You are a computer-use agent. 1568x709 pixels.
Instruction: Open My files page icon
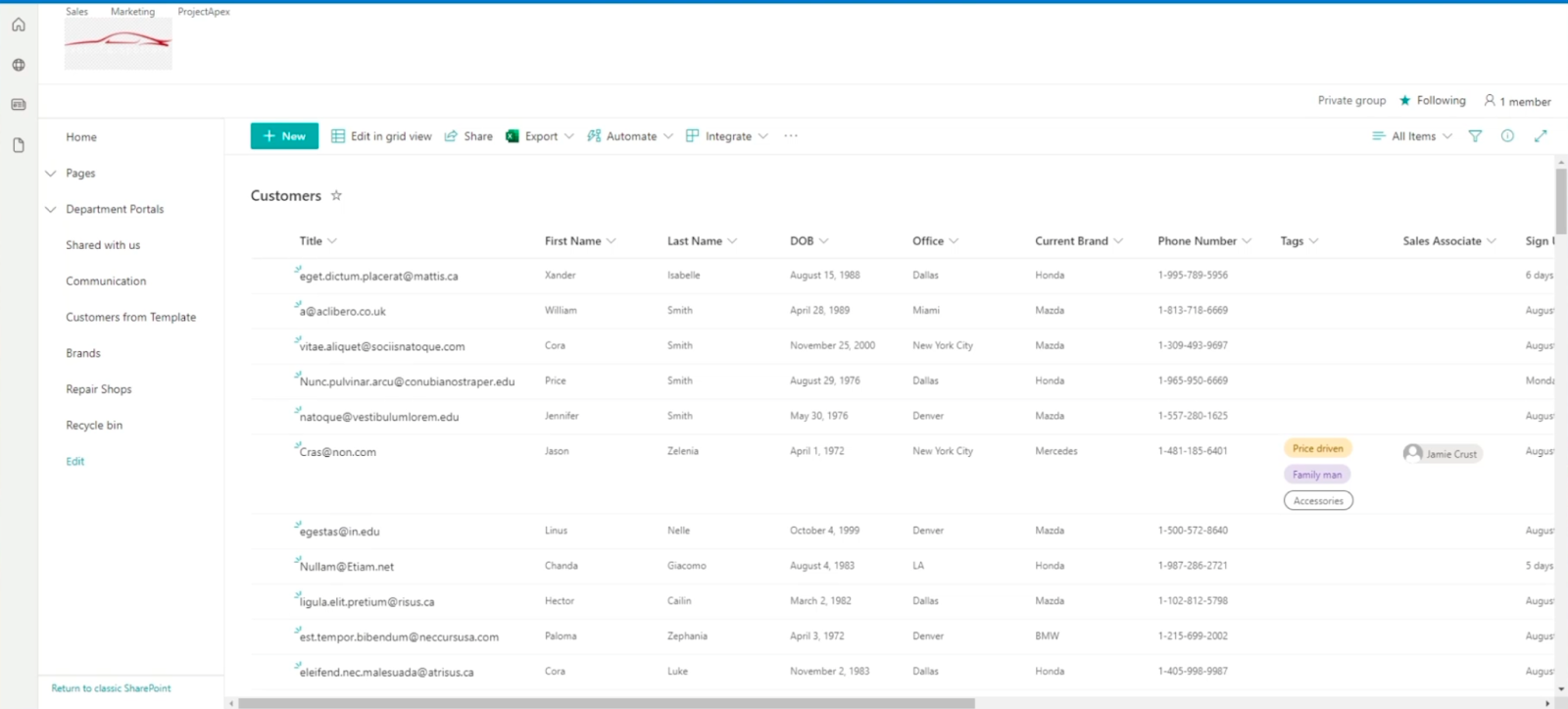pos(19,145)
